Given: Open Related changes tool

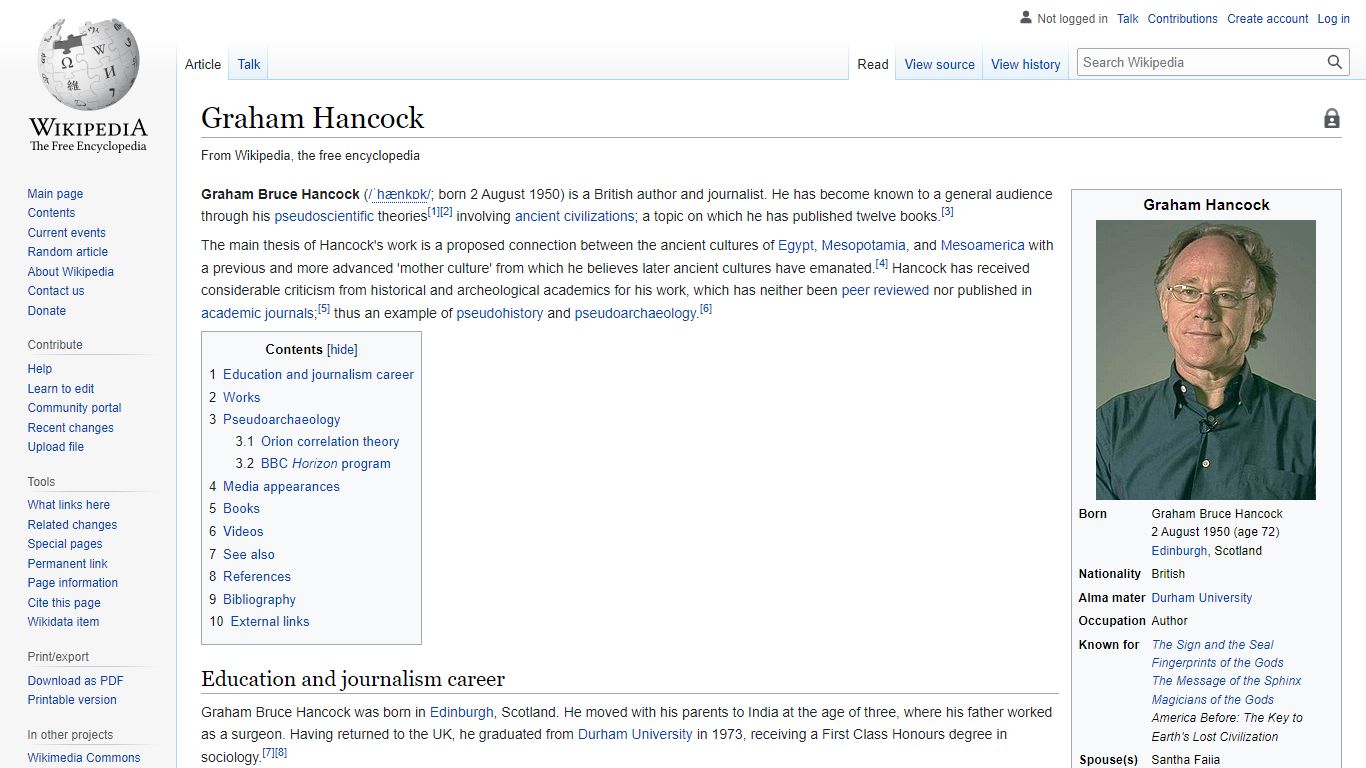Looking at the screenshot, I should (x=72, y=525).
